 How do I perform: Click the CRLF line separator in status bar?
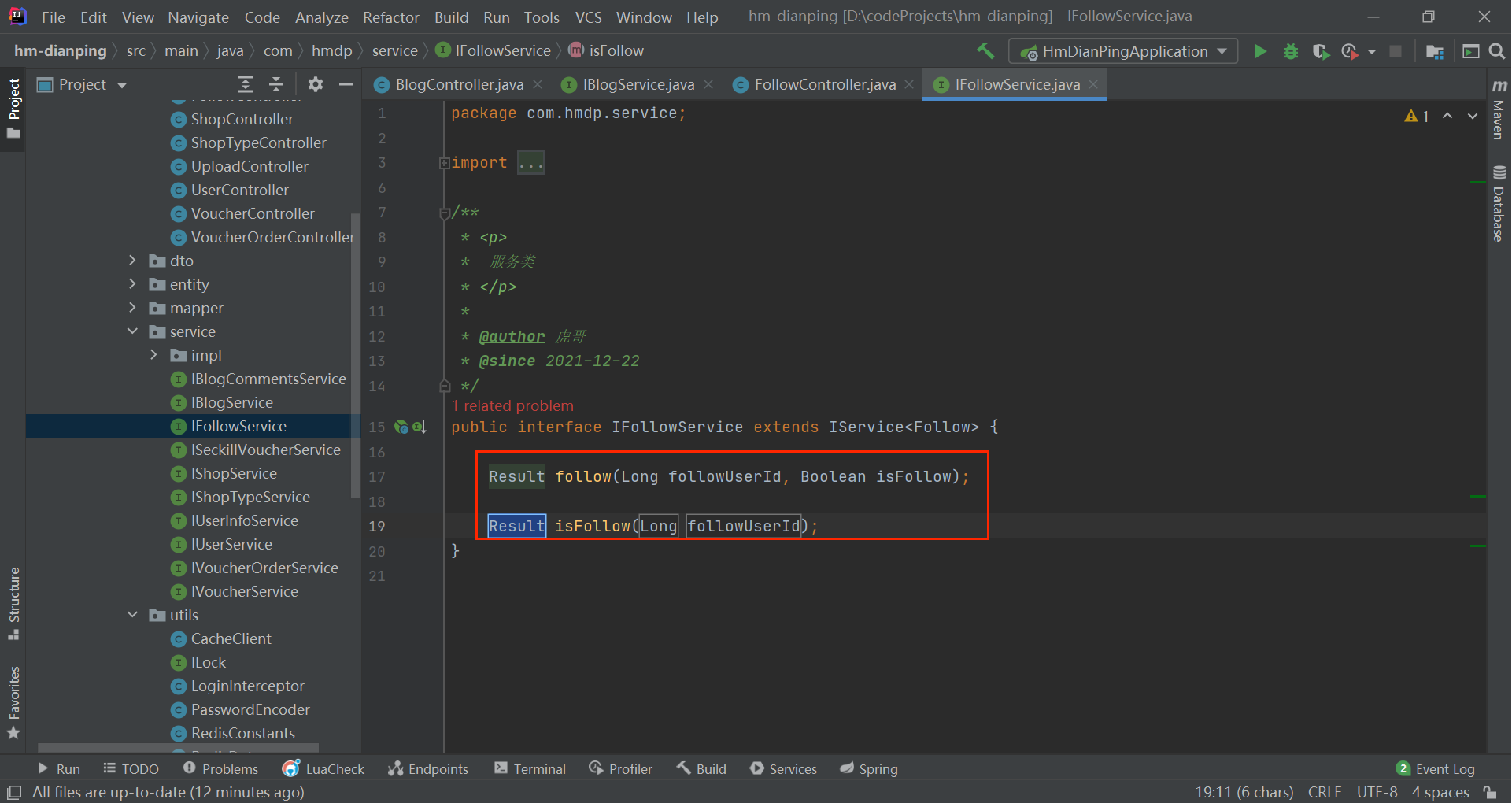point(1325,792)
